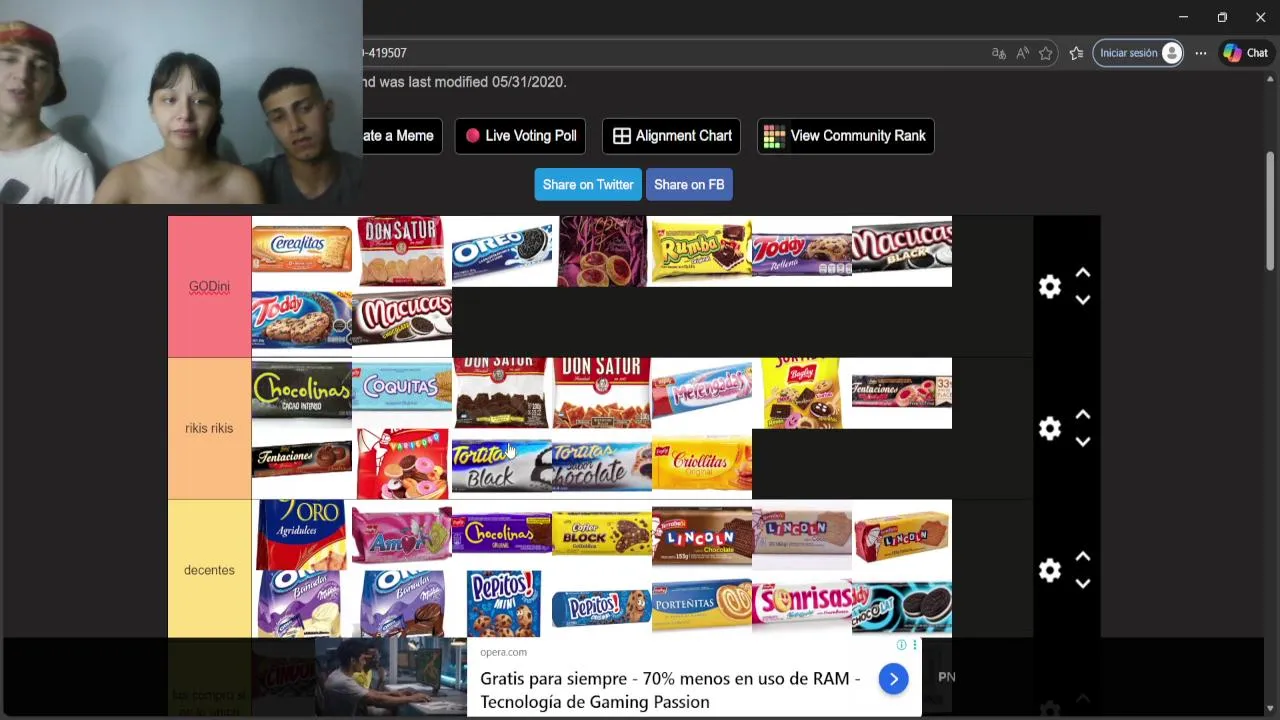The height and width of the screenshot is (720, 1280).
Task: Open browser Favorites list icon
Action: coord(1076,53)
